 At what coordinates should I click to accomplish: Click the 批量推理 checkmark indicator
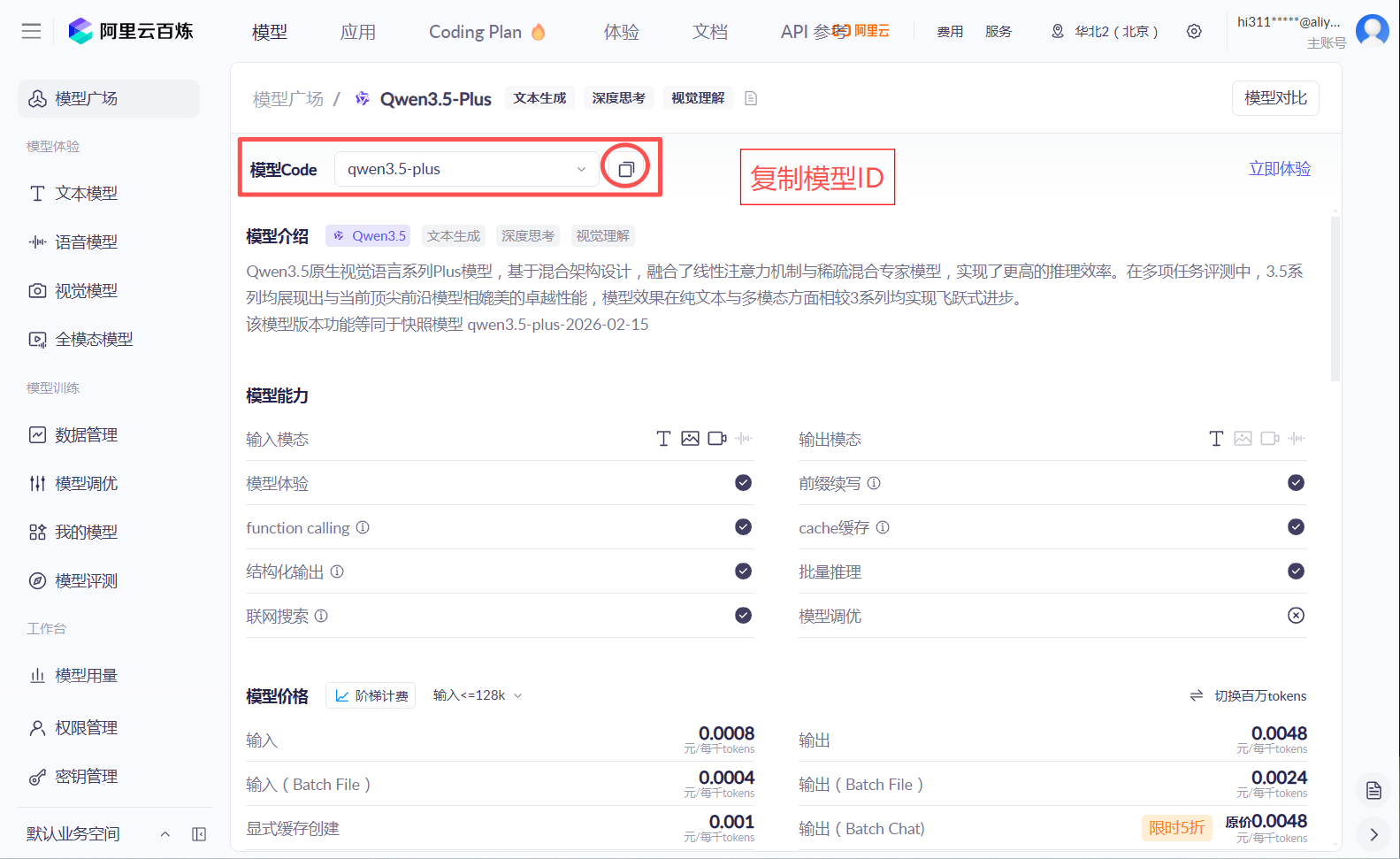(x=1296, y=571)
